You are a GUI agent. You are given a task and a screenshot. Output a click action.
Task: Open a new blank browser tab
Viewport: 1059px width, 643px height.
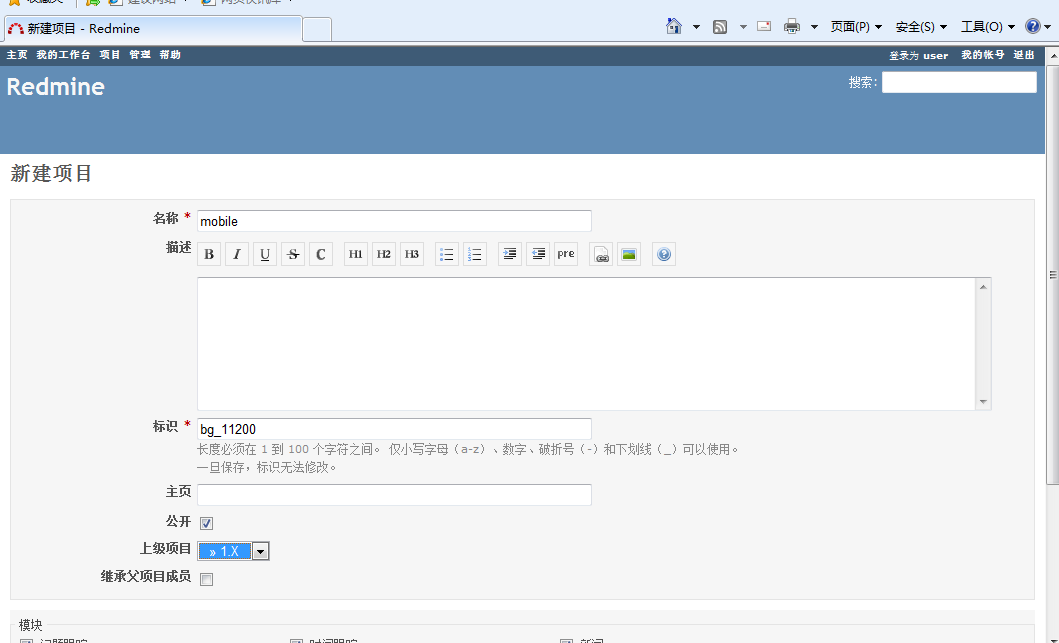click(x=317, y=30)
